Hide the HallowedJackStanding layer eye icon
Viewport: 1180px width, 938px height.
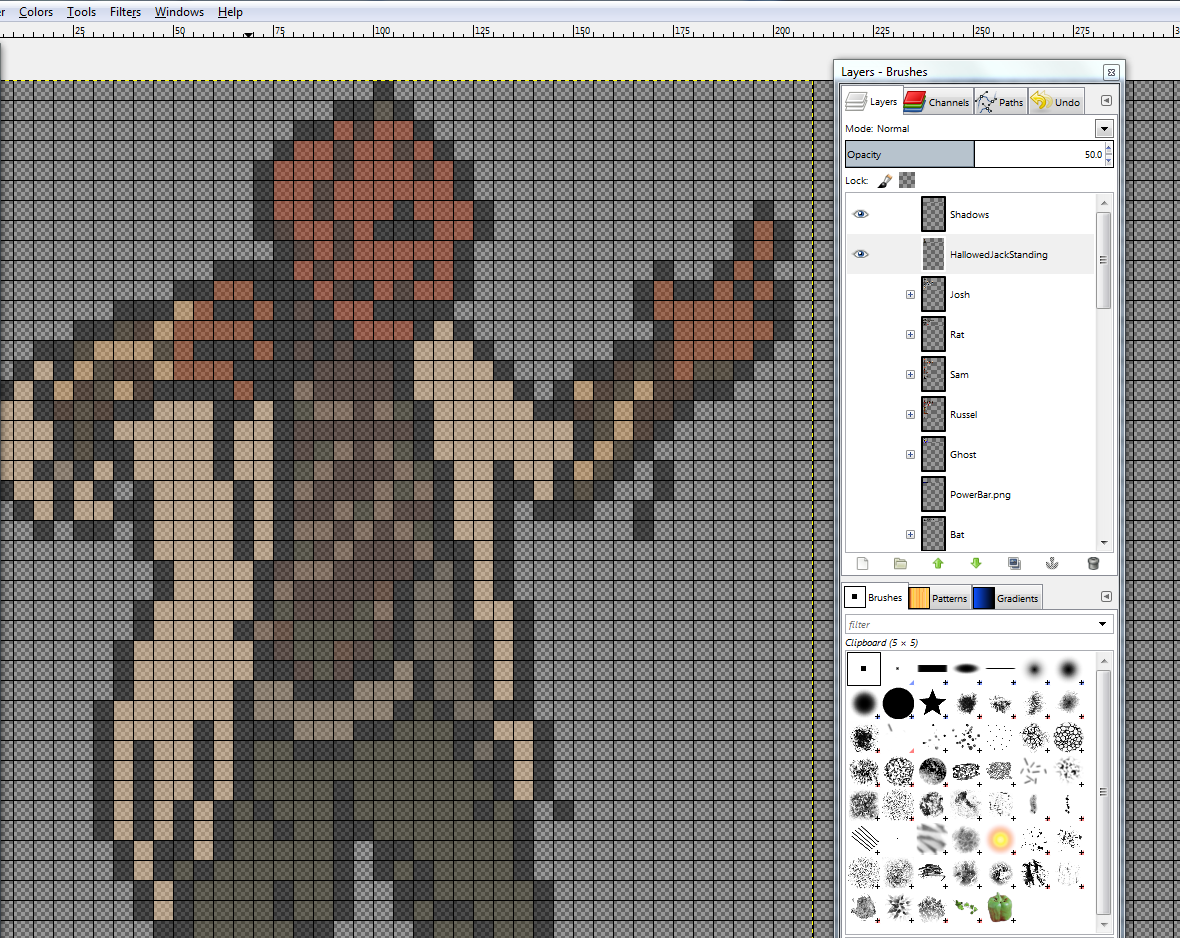pos(860,254)
